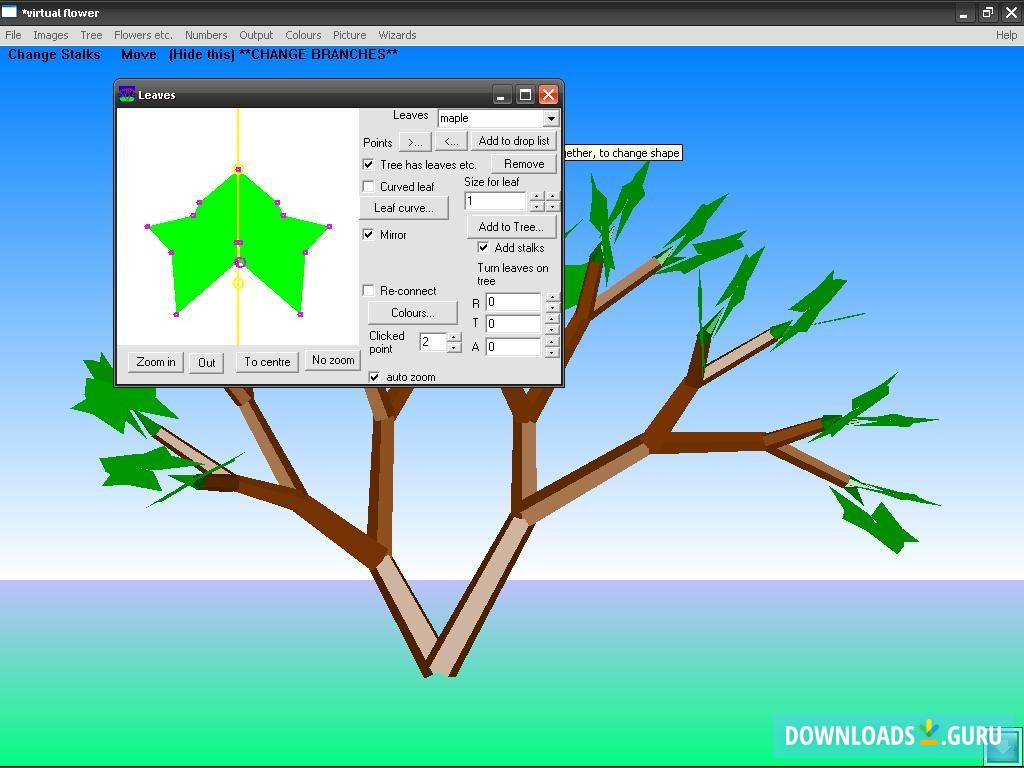This screenshot has width=1024, height=768.
Task: Open the Wizards menu
Action: tap(397, 35)
